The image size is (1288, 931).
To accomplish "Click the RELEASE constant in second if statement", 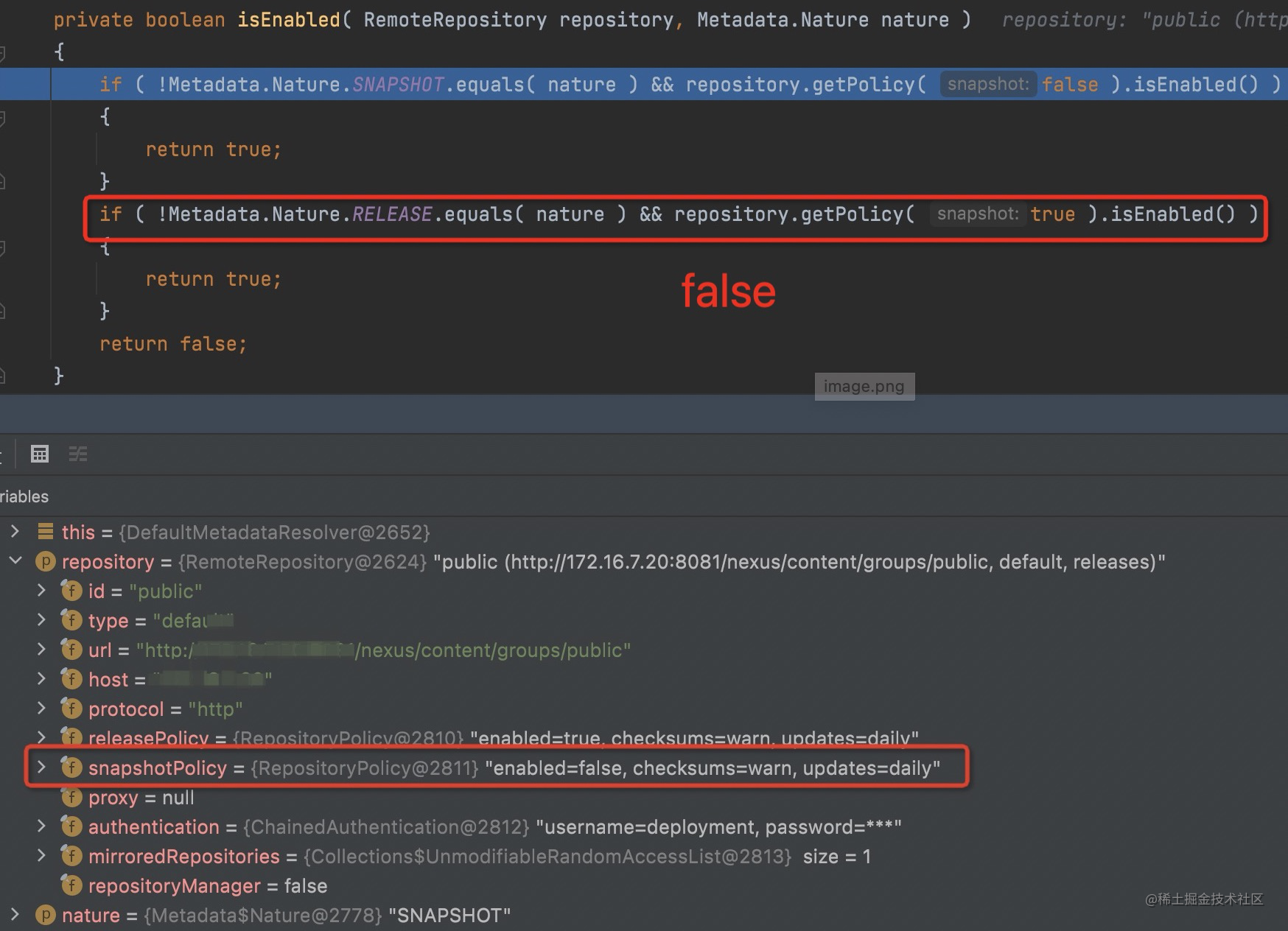I will point(392,214).
